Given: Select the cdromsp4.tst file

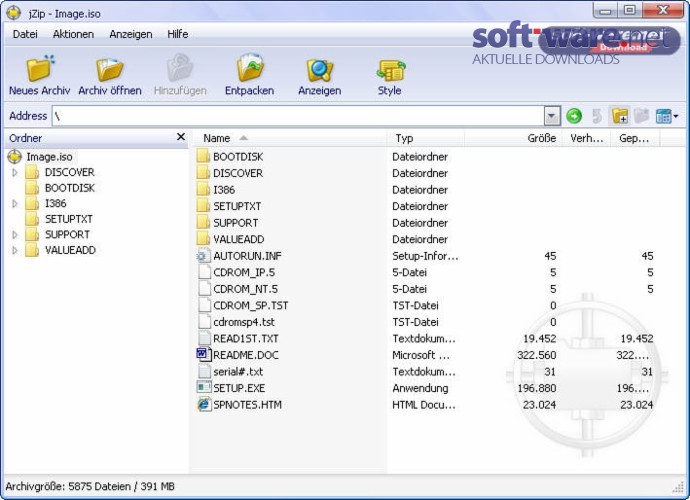Looking at the screenshot, I should (x=244, y=322).
